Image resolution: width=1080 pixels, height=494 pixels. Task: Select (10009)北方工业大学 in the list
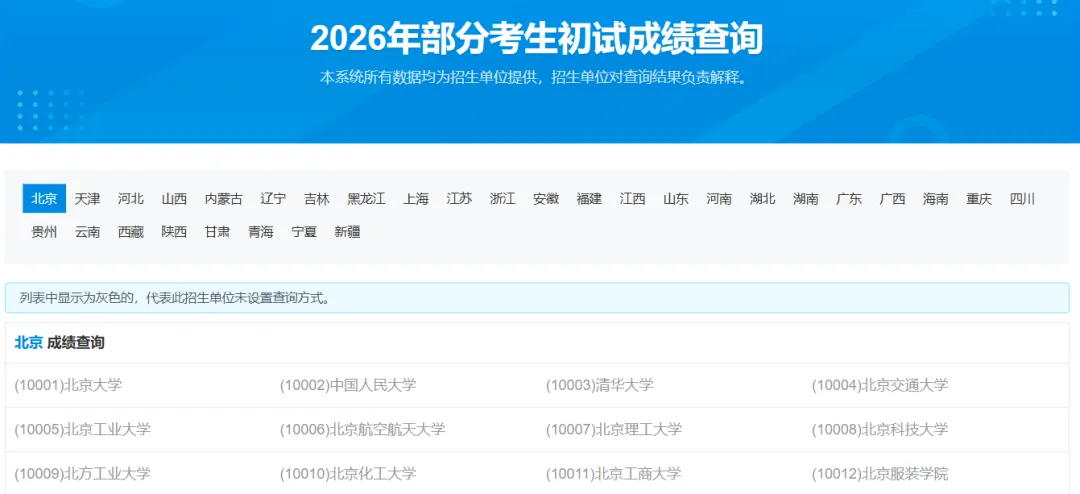click(x=82, y=473)
